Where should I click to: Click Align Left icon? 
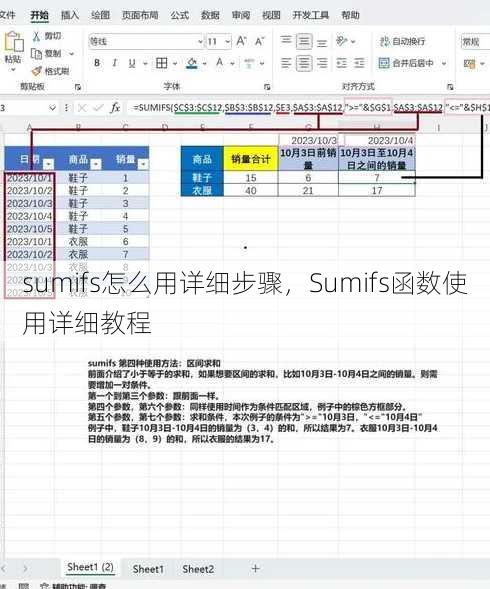click(x=286, y=63)
